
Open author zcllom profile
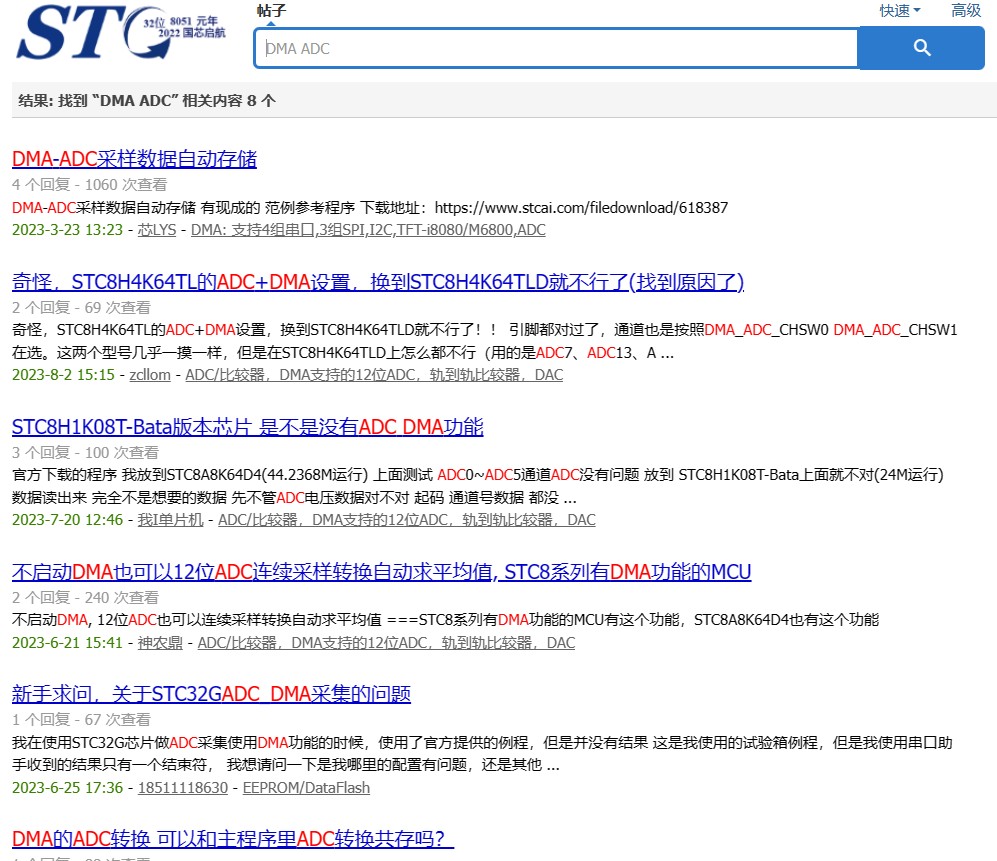point(150,375)
